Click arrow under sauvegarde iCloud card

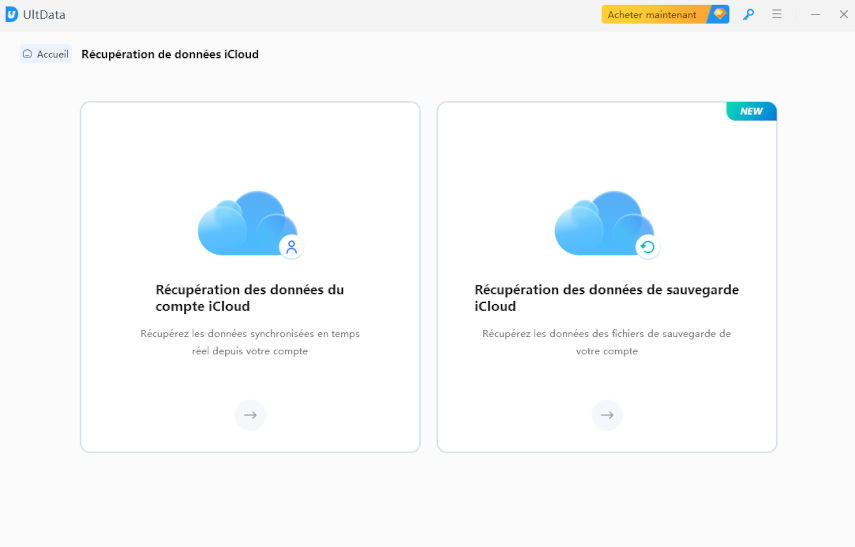coord(607,415)
